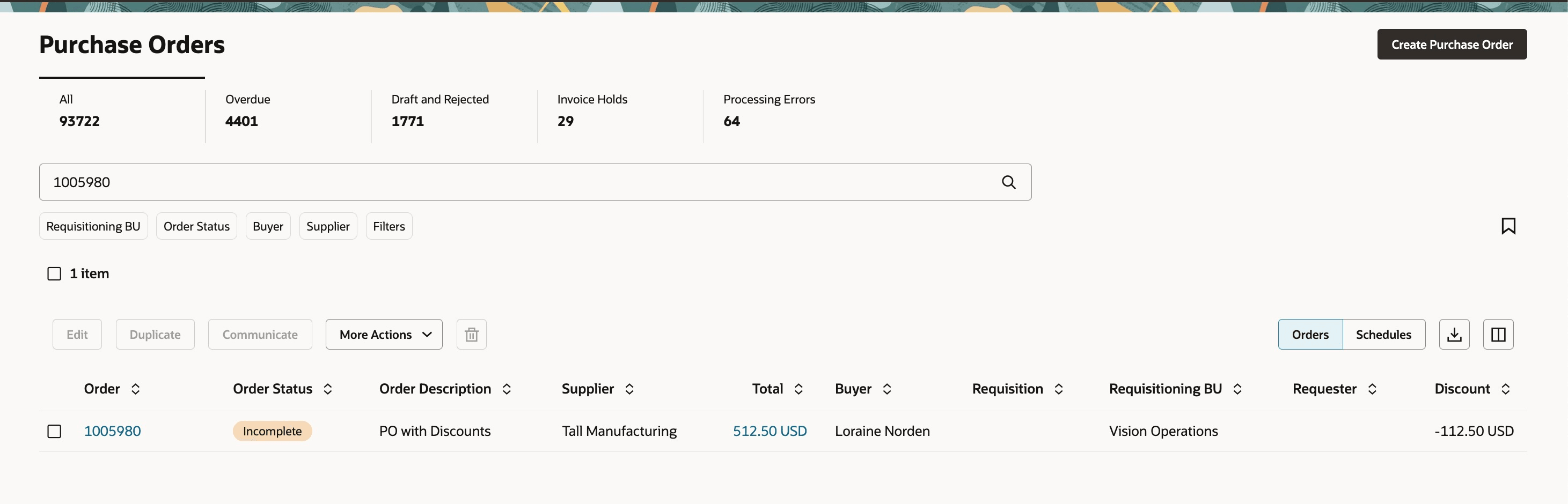Screen dimensions: 1568x504
Task: Switch to the Schedules tab
Action: click(x=1383, y=334)
